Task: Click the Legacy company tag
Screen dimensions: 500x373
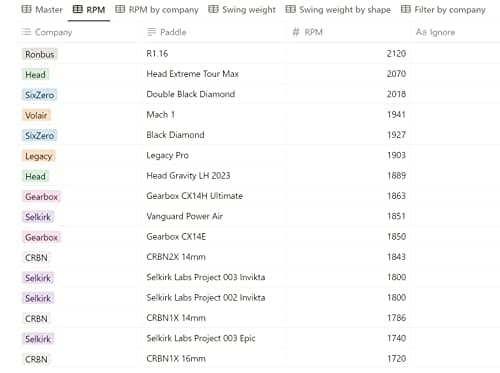Action: [38, 156]
